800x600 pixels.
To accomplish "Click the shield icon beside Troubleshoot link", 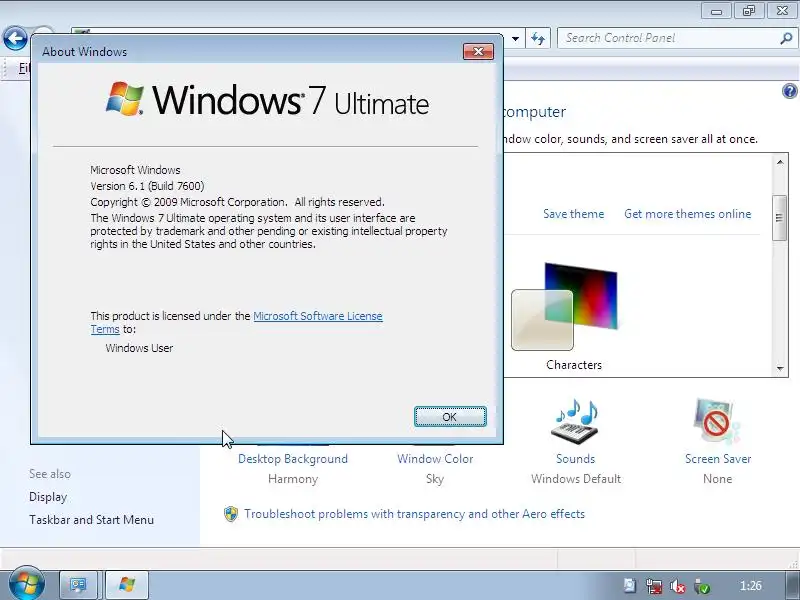I will [231, 514].
